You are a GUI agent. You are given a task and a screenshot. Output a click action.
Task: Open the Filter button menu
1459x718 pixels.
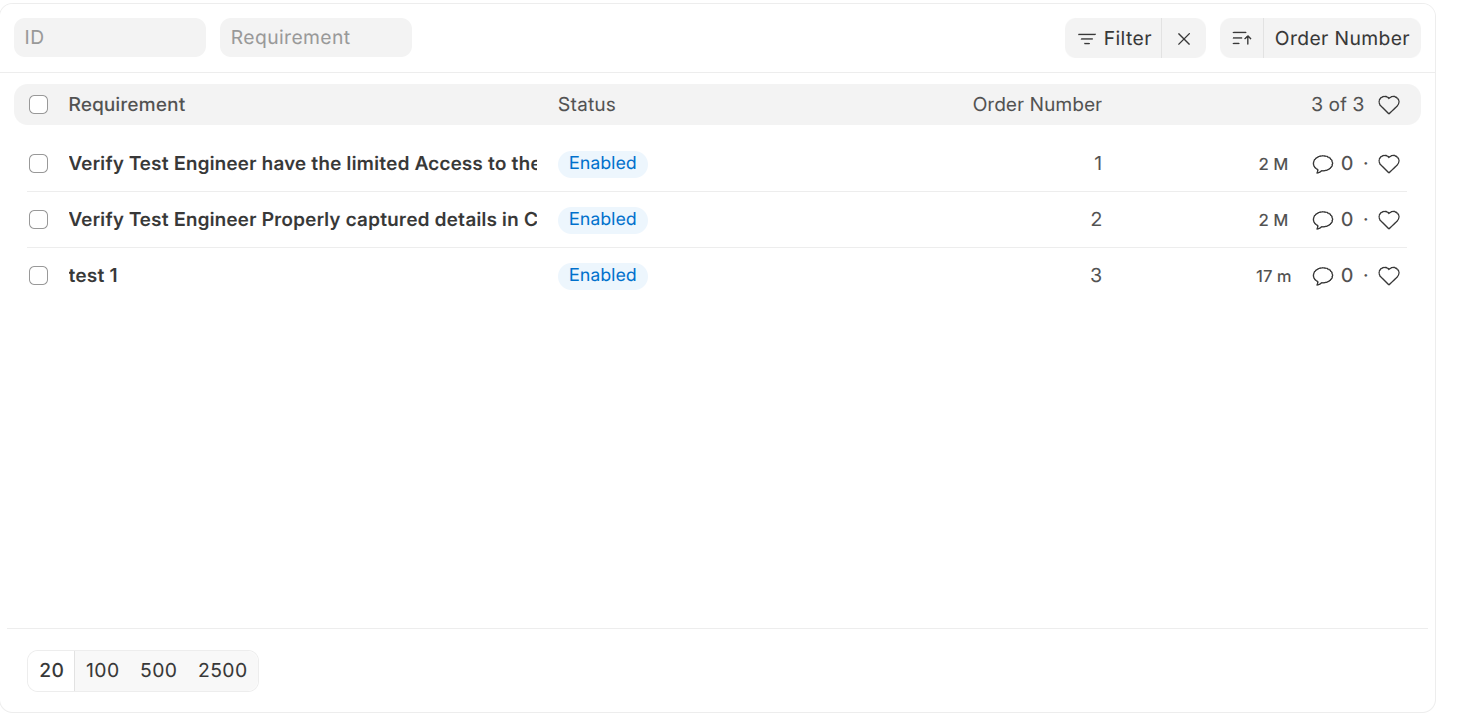pyautogui.click(x=1114, y=39)
